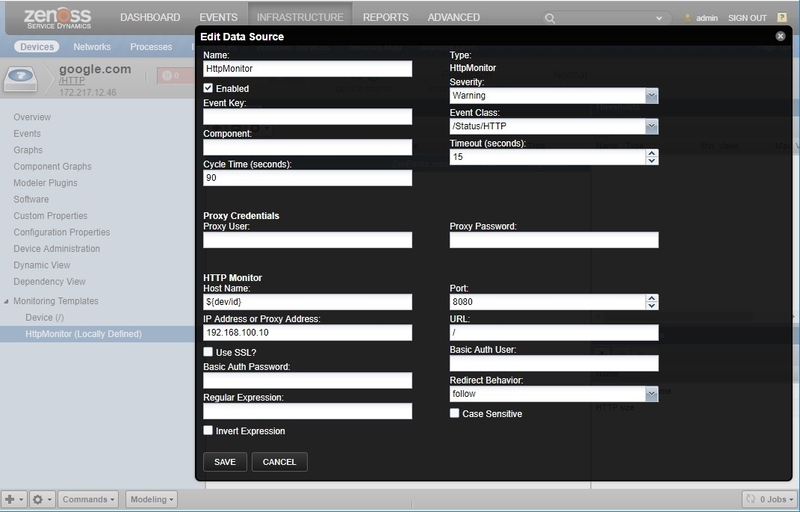This screenshot has height=512, width=800.
Task: Click the SIGN OUT link
Action: click(747, 18)
